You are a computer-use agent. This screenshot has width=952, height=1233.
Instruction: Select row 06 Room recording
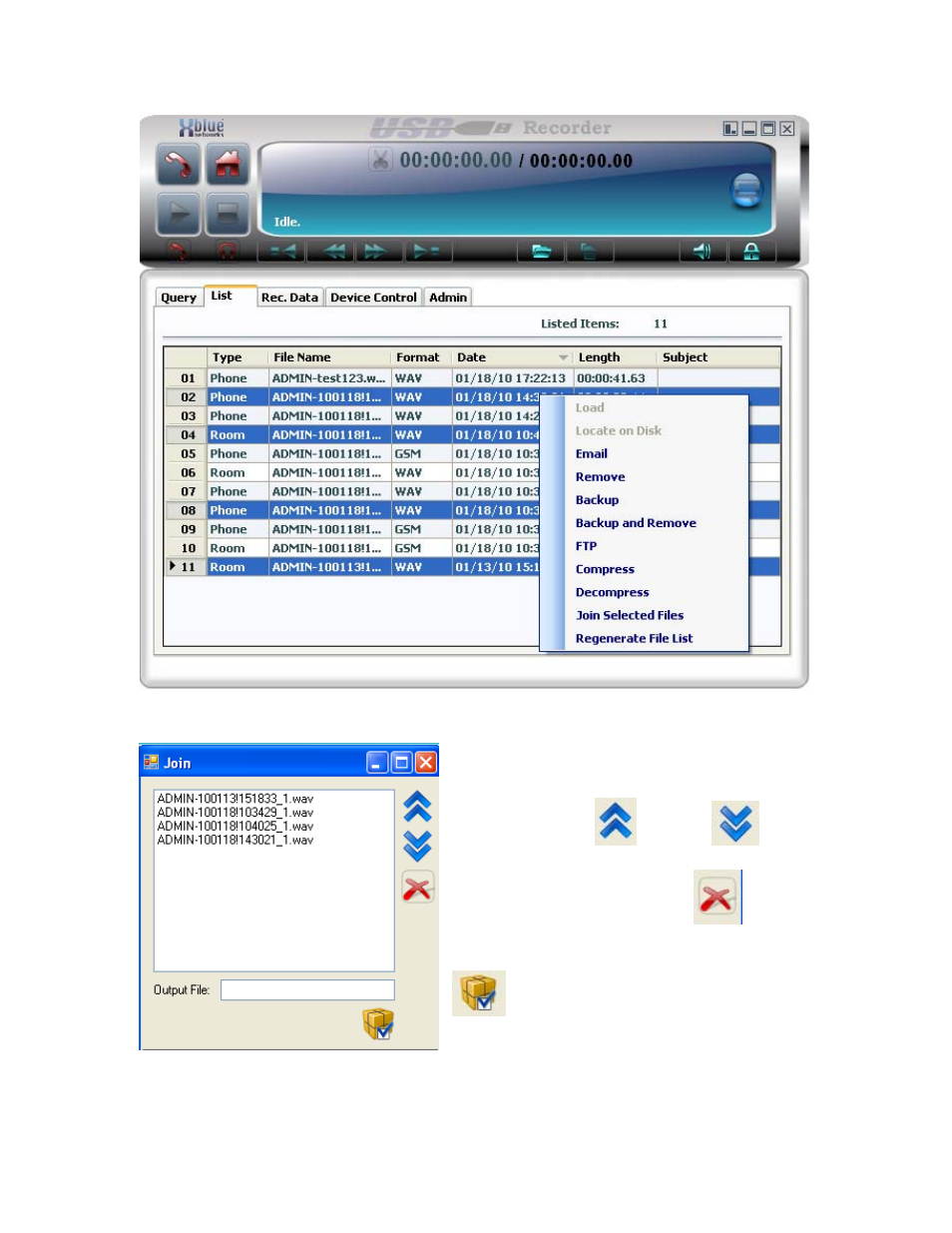click(x=353, y=473)
